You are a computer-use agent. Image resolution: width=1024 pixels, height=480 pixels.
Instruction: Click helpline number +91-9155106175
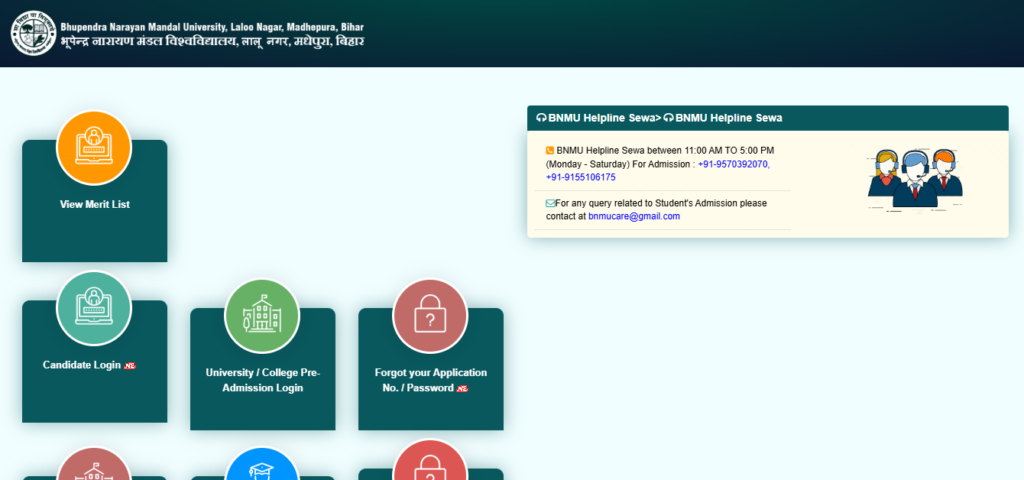[581, 177]
